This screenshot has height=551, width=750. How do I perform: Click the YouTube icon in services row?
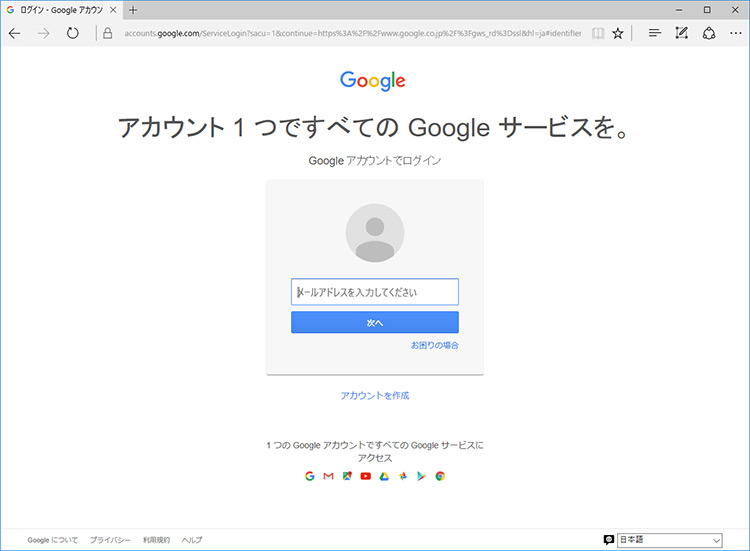[365, 476]
